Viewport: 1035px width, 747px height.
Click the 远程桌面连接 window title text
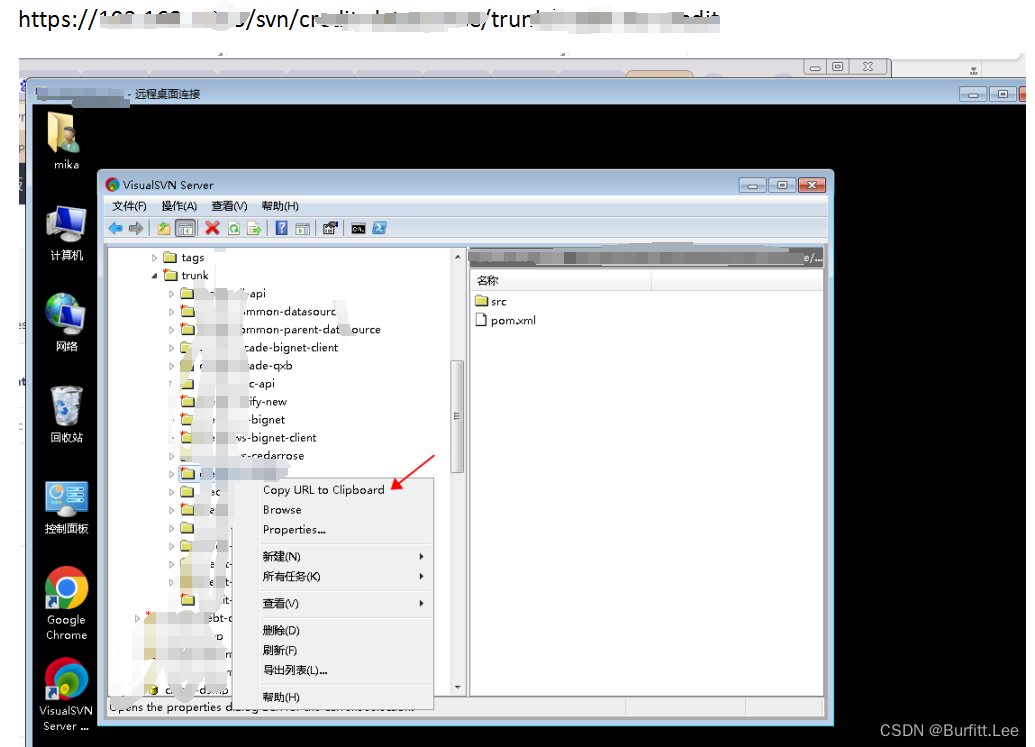click(167, 94)
